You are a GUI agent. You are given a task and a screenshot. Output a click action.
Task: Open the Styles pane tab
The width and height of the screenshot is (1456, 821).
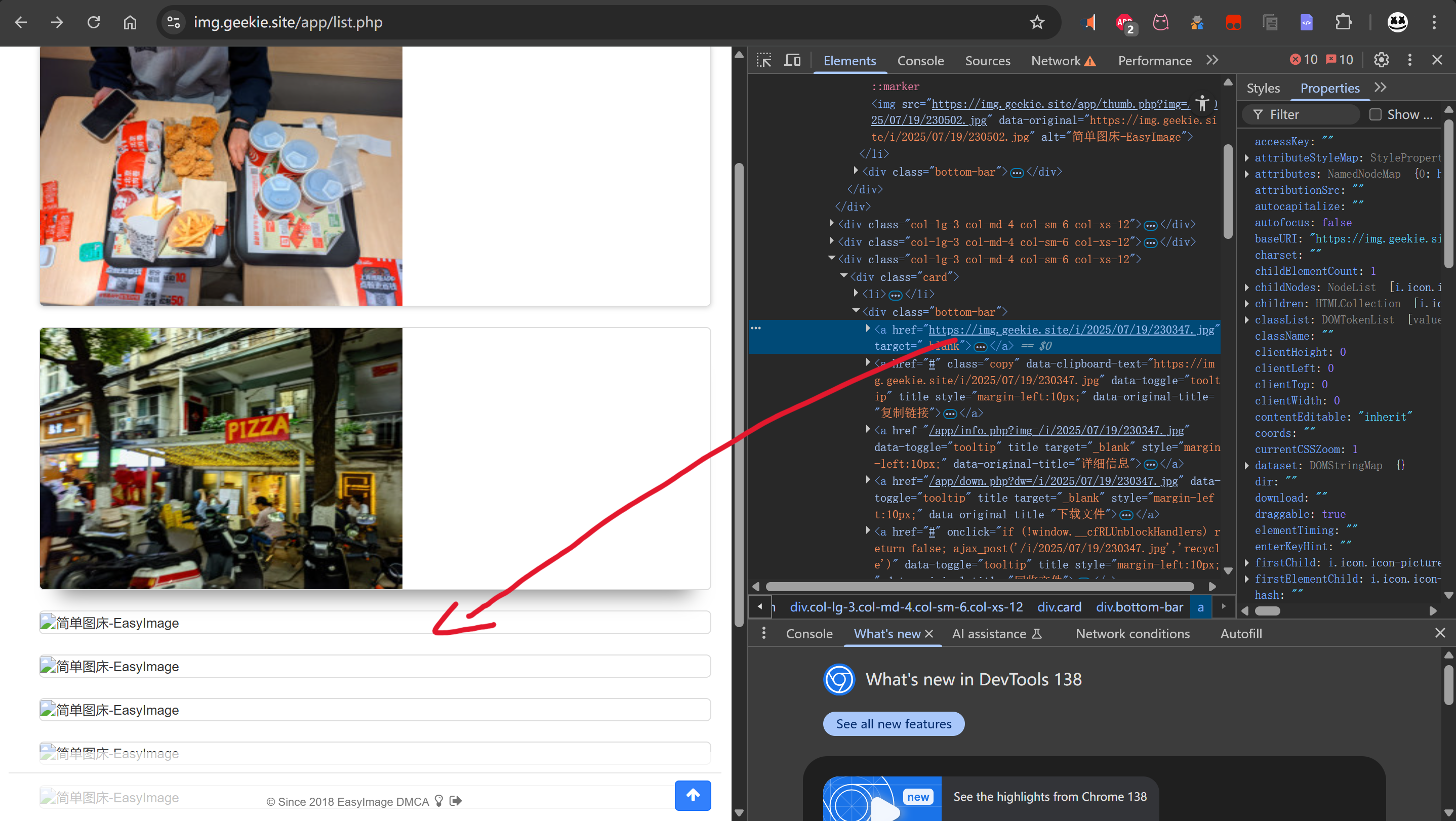point(1263,88)
